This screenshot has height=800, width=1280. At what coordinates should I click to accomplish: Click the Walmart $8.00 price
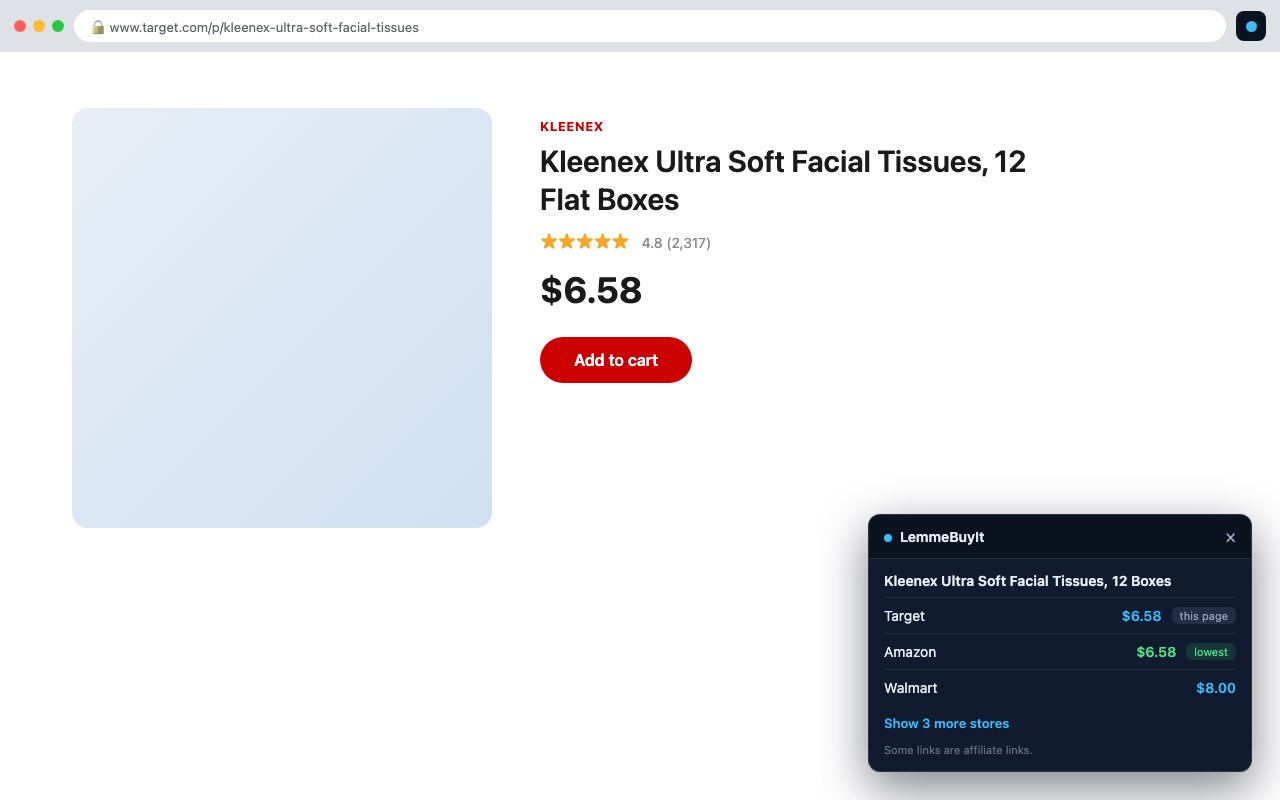point(1216,688)
